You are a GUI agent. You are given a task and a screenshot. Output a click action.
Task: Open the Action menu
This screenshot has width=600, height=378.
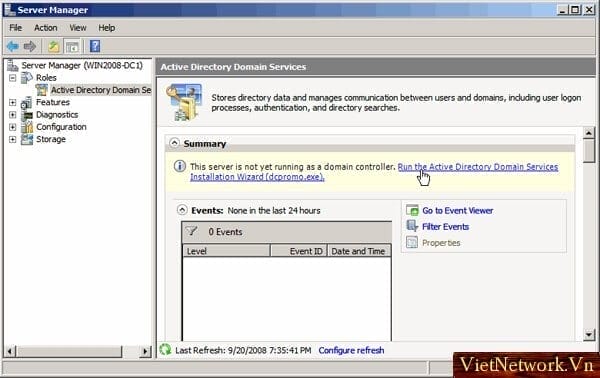(x=46, y=28)
